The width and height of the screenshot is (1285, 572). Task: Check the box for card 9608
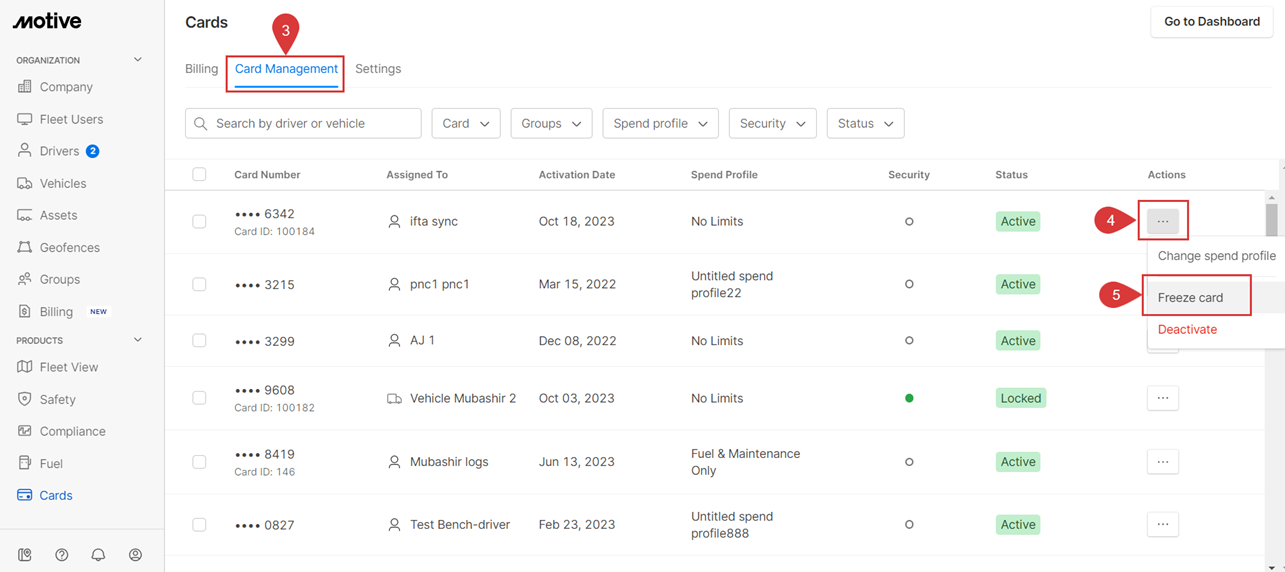click(199, 398)
